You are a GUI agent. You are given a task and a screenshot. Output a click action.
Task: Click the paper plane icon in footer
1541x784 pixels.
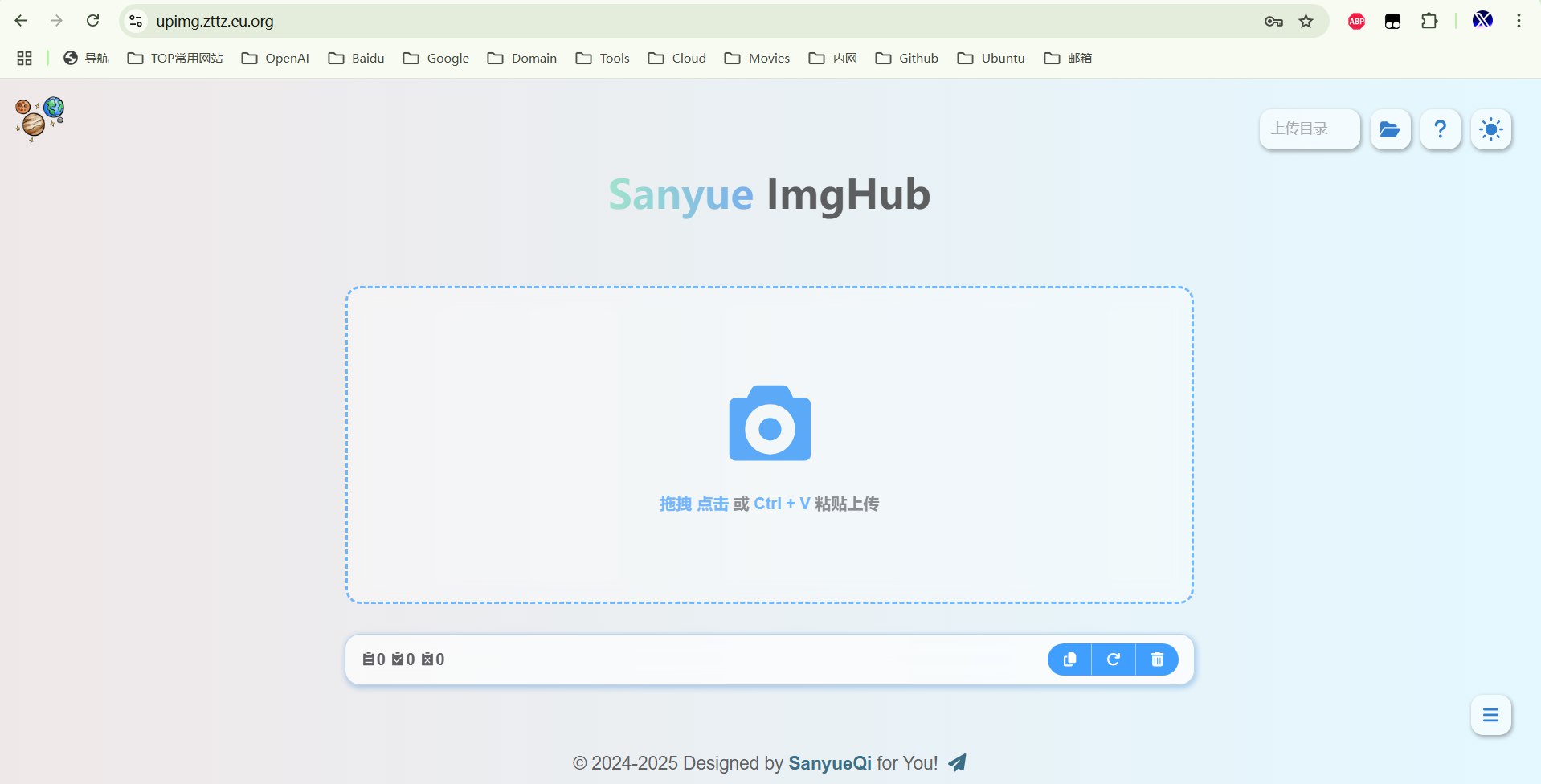click(957, 762)
